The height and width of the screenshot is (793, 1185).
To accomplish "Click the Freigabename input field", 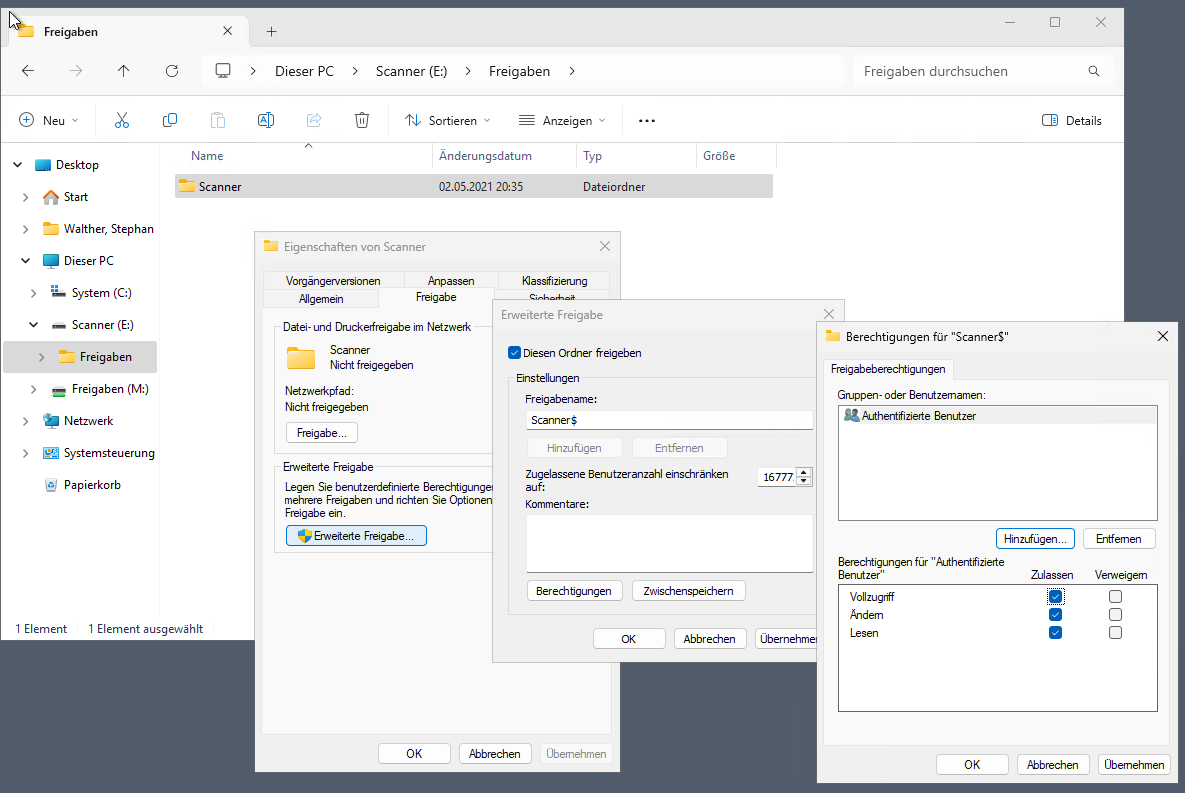I will [670, 420].
